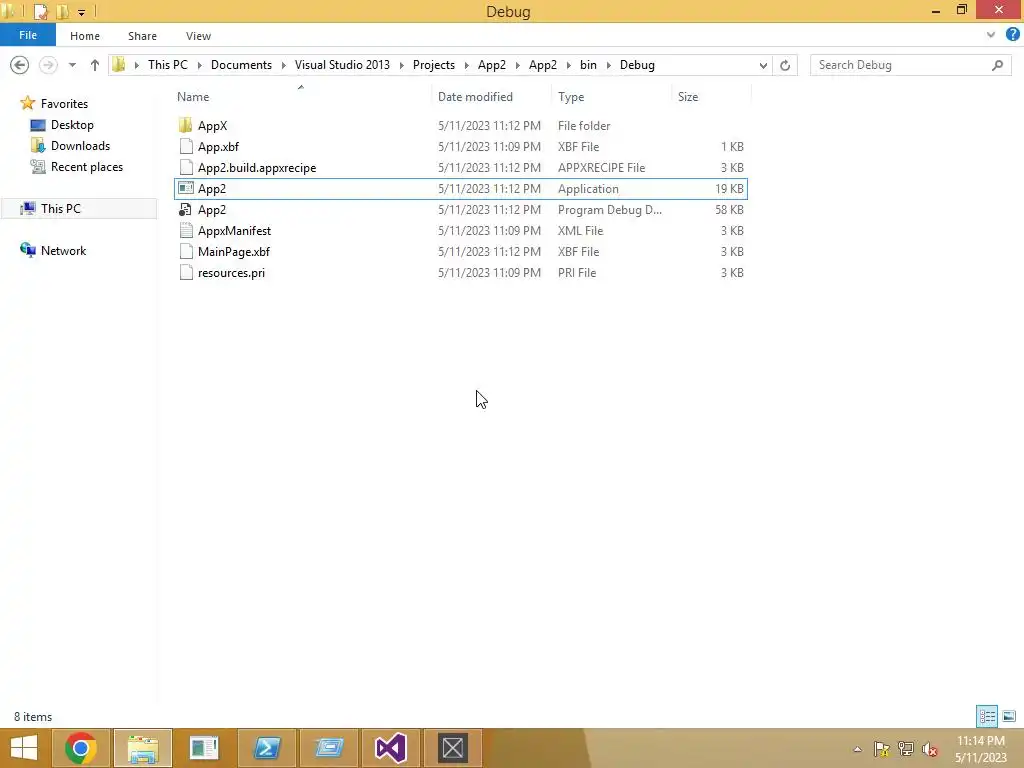The width and height of the screenshot is (1024, 768).
Task: Click 'bin' in address breadcrumb
Action: (x=588, y=65)
